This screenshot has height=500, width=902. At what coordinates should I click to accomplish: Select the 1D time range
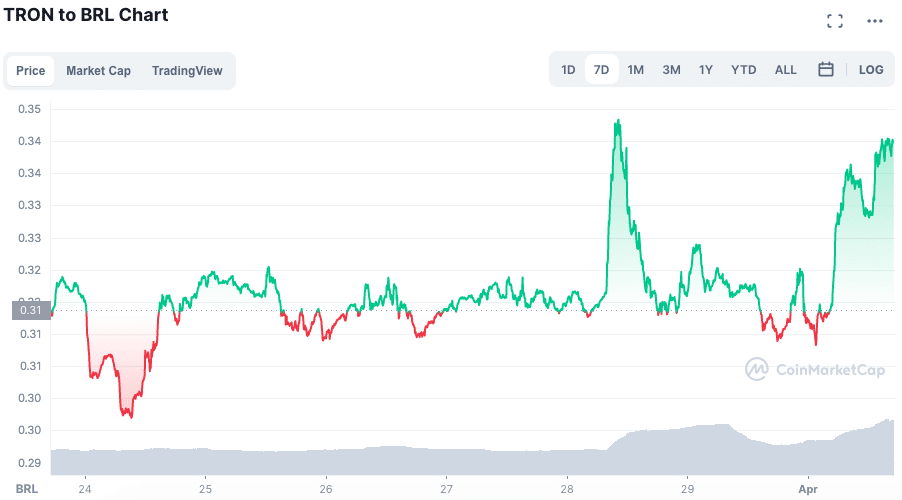tap(568, 70)
